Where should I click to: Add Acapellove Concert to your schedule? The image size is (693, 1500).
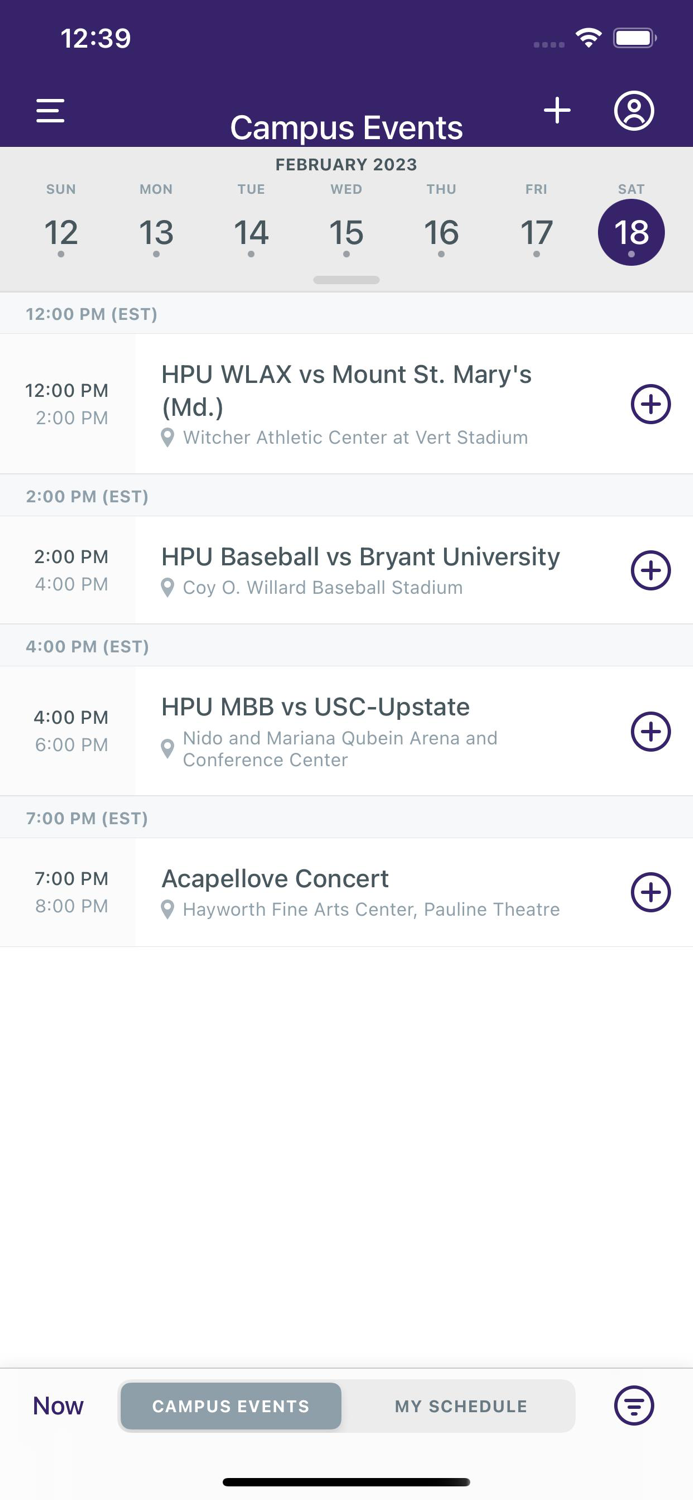click(650, 892)
